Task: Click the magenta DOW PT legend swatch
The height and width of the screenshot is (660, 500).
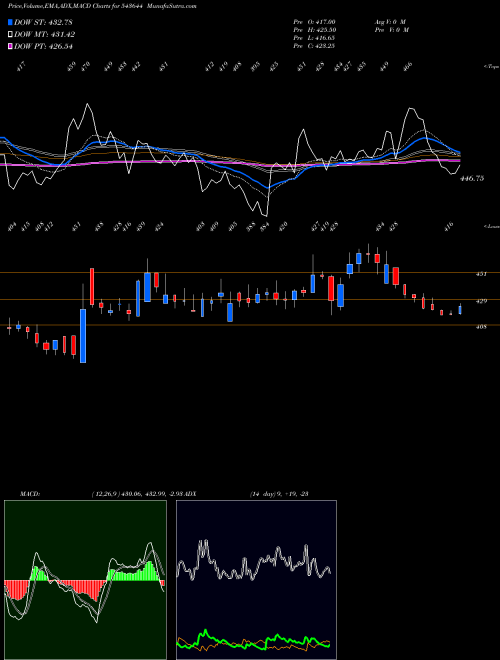Action: pyautogui.click(x=10, y=46)
